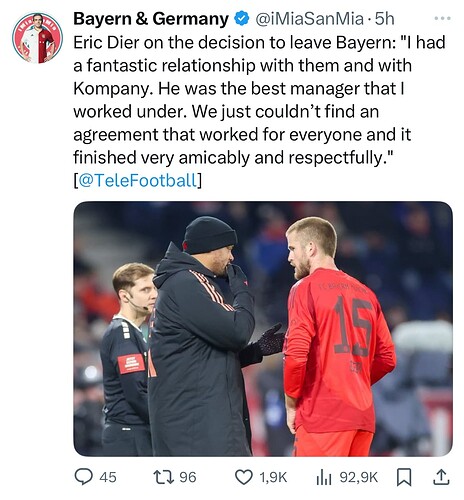Screen dimensions: 464x500
Task: Like the tweet with heart icon
Action: pos(244,477)
